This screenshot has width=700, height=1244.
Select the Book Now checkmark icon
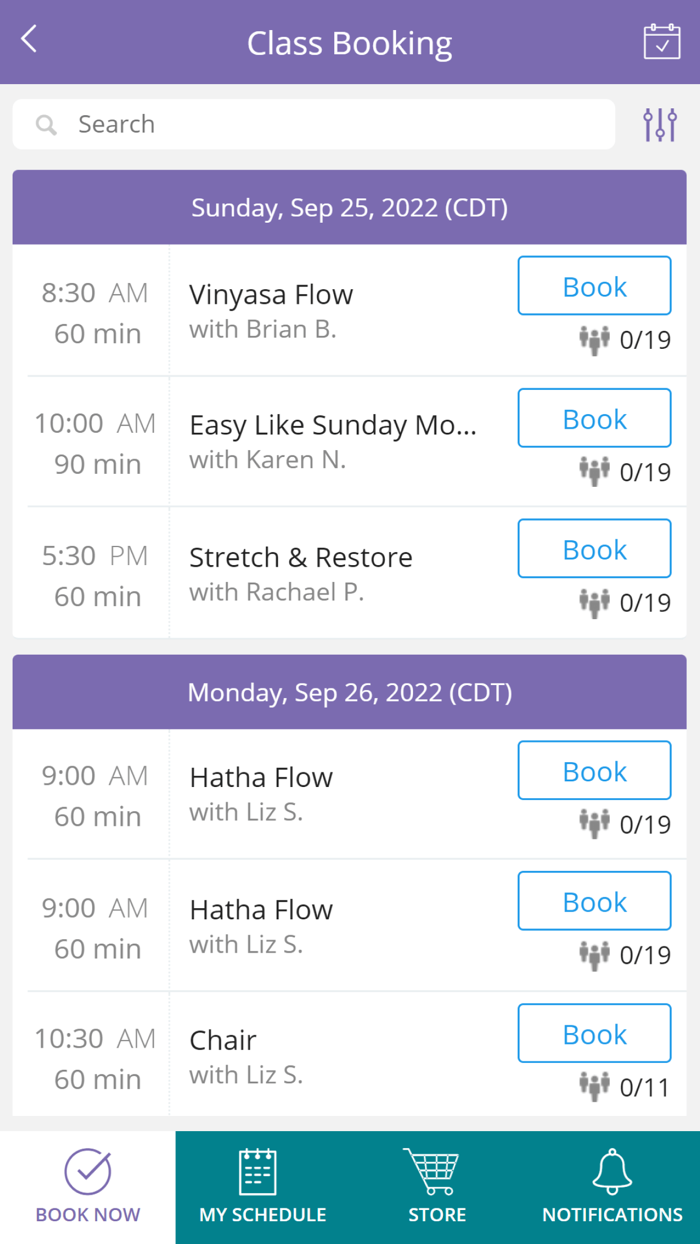tap(88, 1162)
